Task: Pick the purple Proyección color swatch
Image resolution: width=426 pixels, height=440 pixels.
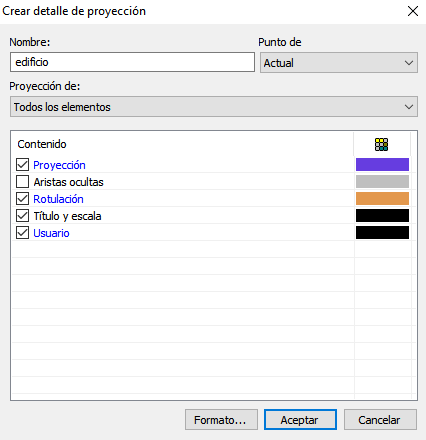Action: coord(382,164)
